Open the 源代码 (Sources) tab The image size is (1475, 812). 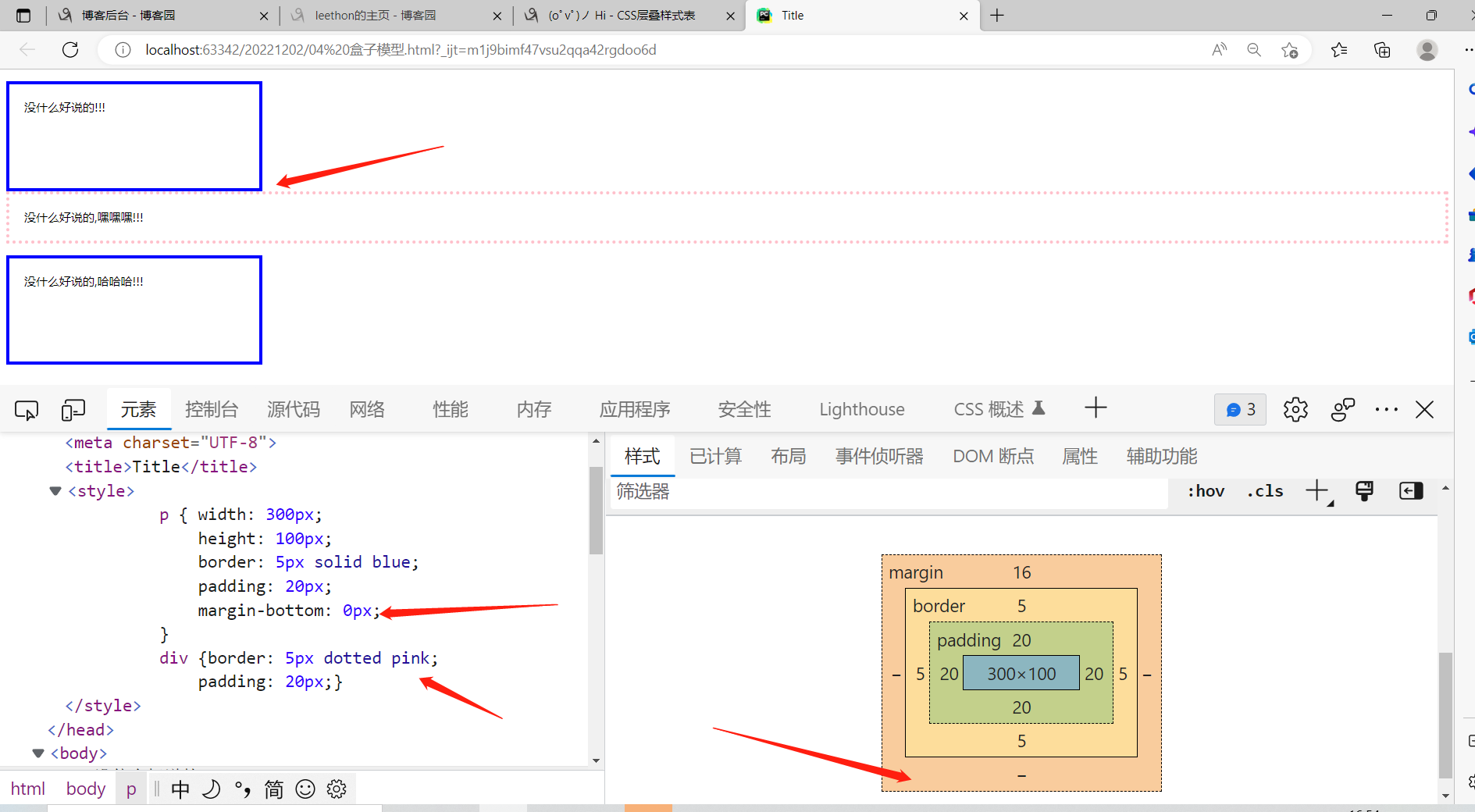click(x=294, y=410)
